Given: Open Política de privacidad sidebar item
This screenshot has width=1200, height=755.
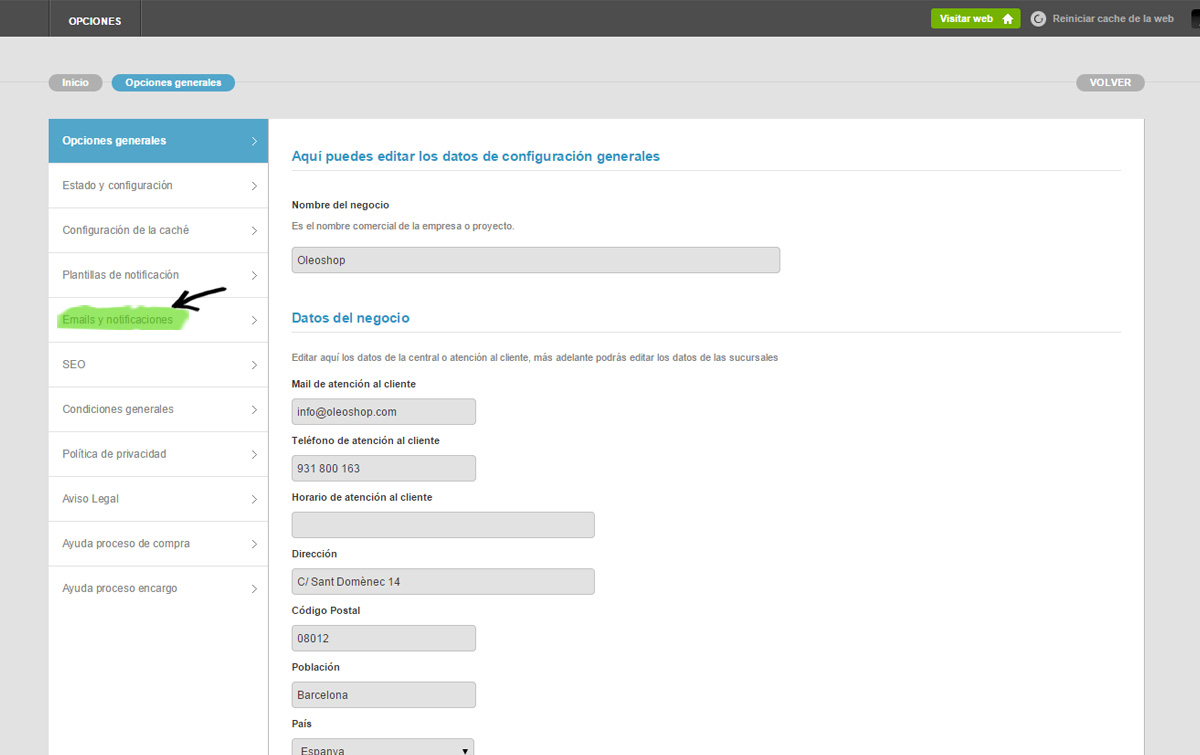Looking at the screenshot, I should click(x=158, y=454).
